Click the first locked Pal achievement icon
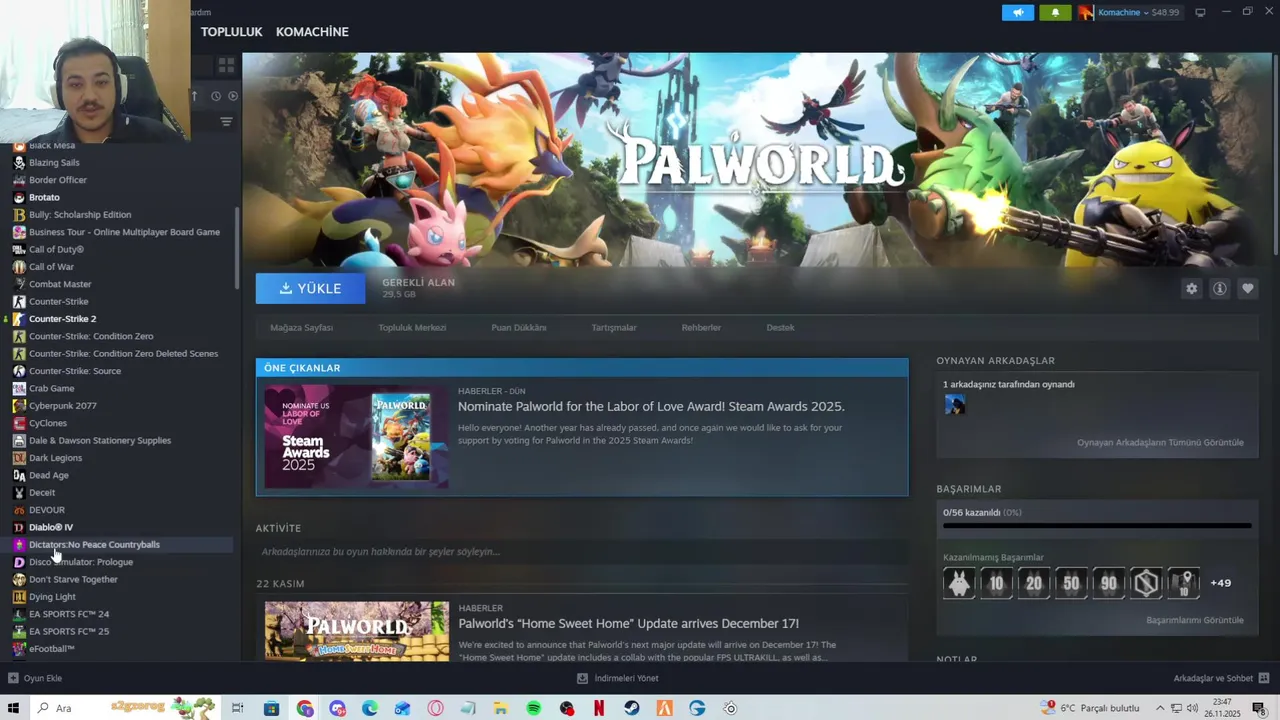The height and width of the screenshot is (720, 1280). point(959,582)
